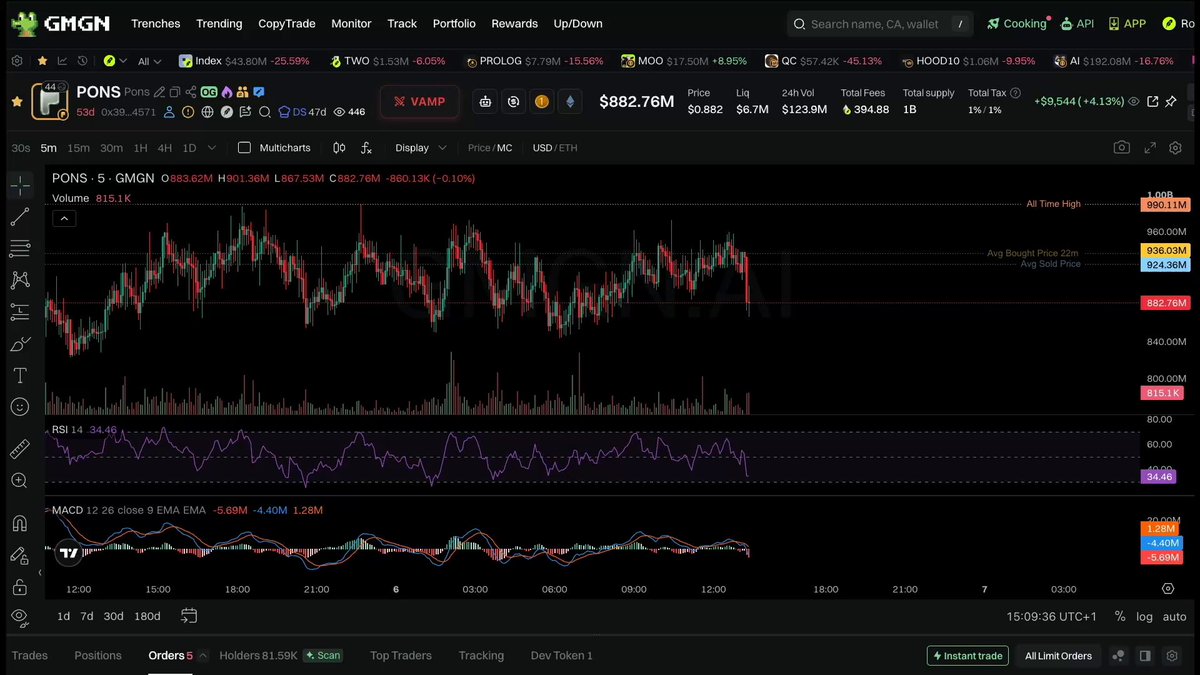Toggle the log scale
Viewport: 1200px width, 675px height.
click(x=1144, y=617)
